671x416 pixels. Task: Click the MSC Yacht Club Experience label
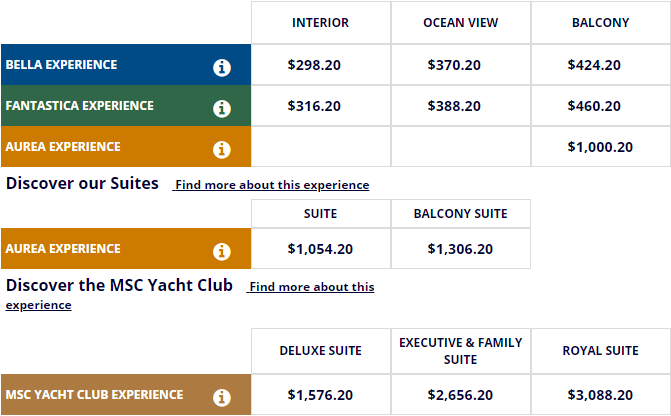point(94,395)
